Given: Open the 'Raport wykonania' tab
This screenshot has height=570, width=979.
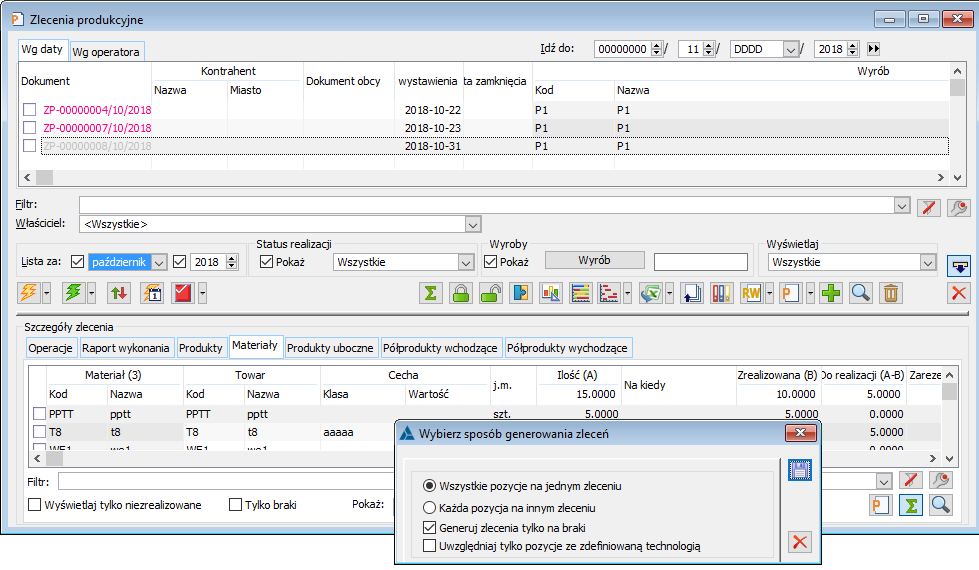Looking at the screenshot, I should click(127, 348).
